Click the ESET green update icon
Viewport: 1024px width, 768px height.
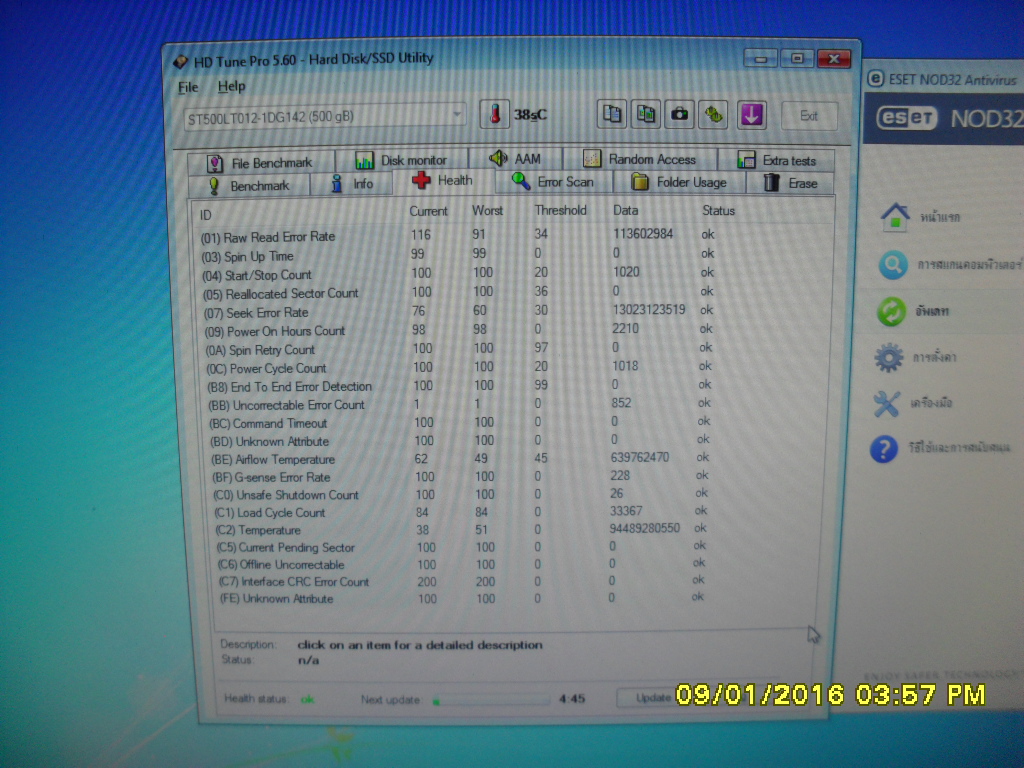pyautogui.click(x=891, y=311)
